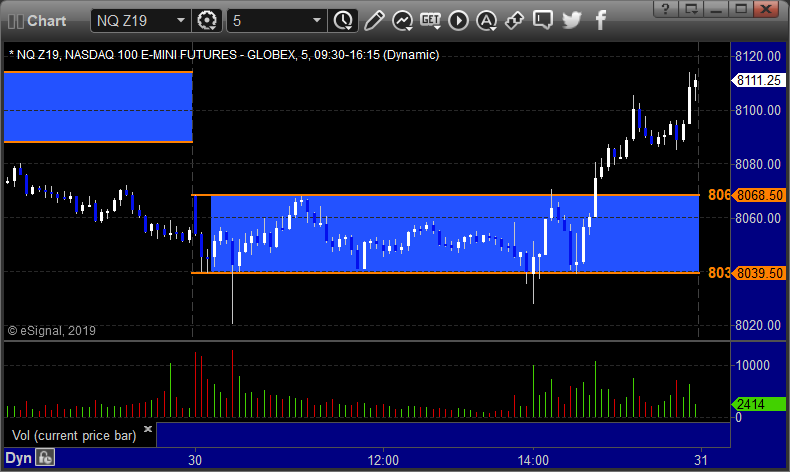Image resolution: width=790 pixels, height=472 pixels.
Task: Start bar replay with the play icon
Action: (458, 21)
